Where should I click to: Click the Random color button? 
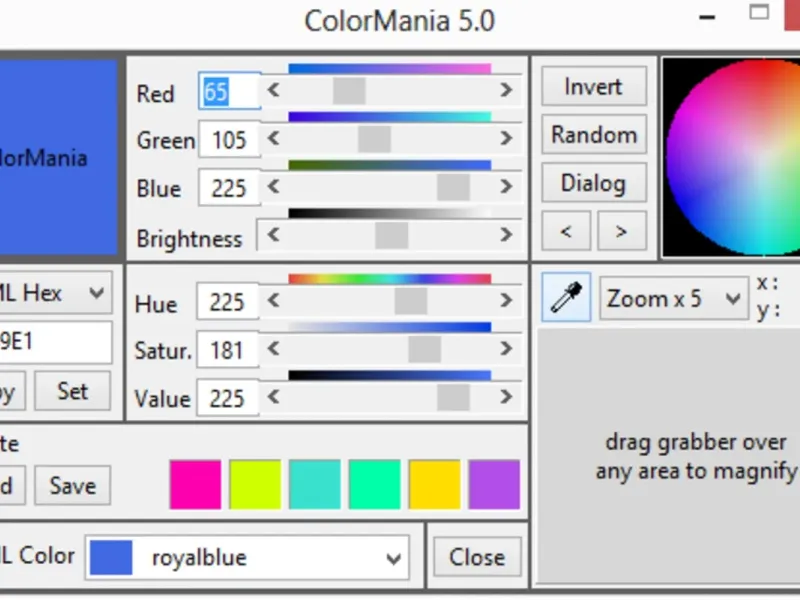594,135
